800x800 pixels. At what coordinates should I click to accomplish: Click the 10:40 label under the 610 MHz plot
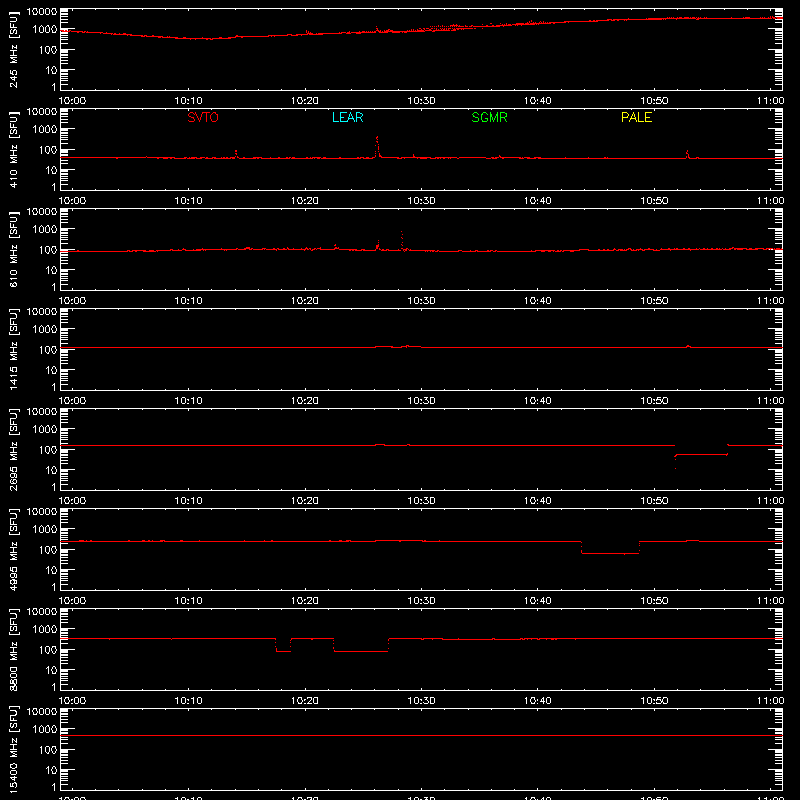[538, 301]
